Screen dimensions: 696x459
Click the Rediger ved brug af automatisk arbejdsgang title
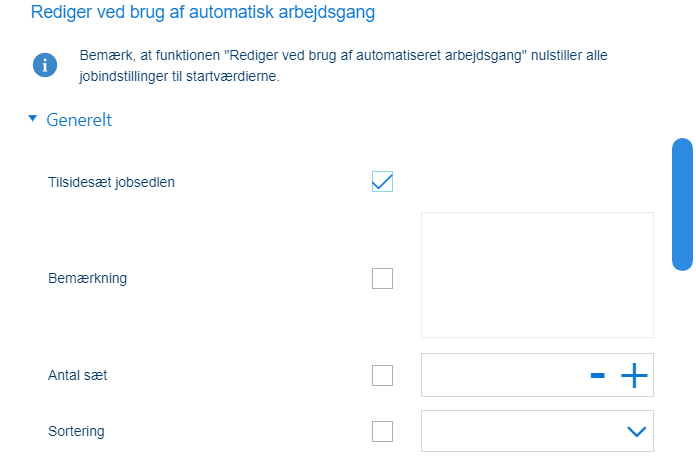coord(203,12)
